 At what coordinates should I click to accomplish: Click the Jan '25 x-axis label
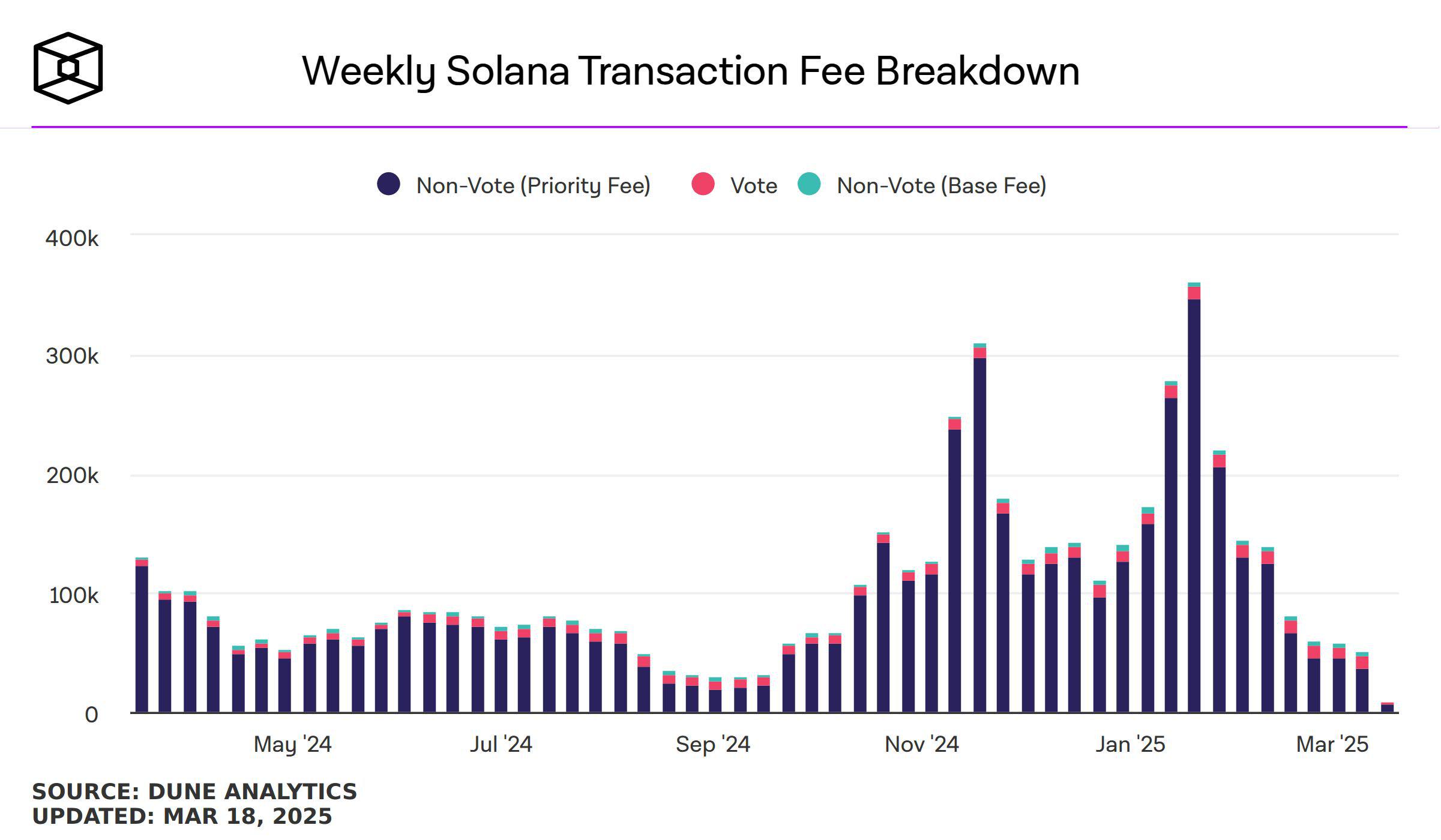tap(1130, 745)
